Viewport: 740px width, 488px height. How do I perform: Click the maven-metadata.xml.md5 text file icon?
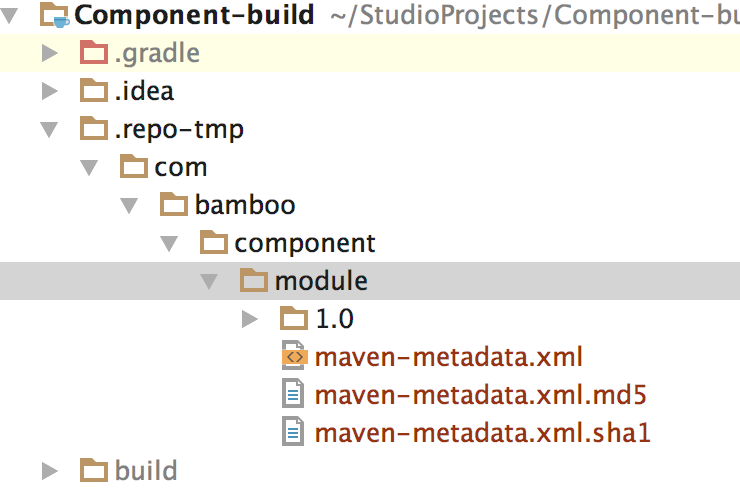pos(294,394)
